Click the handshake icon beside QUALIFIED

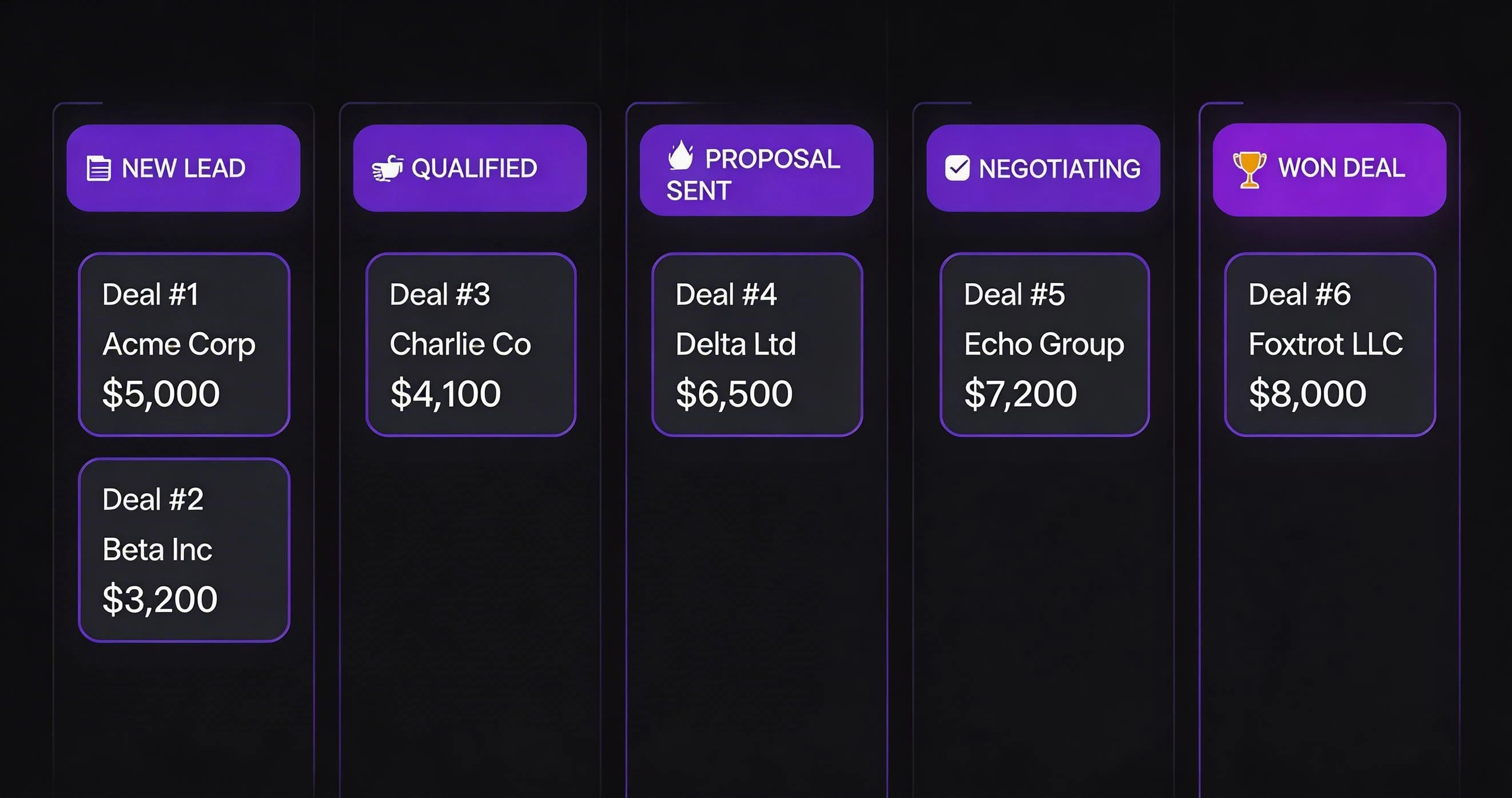pyautogui.click(x=388, y=169)
